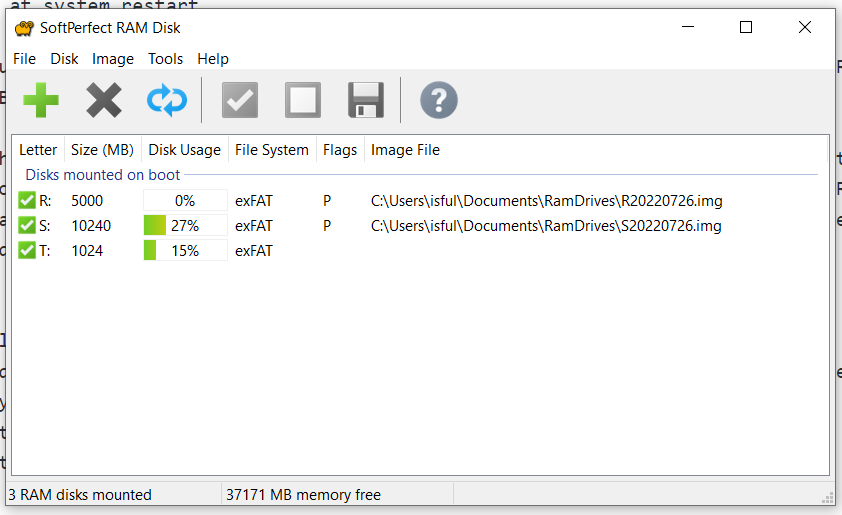Sort by the Flags column header
This screenshot has width=842, height=515.
pos(340,150)
